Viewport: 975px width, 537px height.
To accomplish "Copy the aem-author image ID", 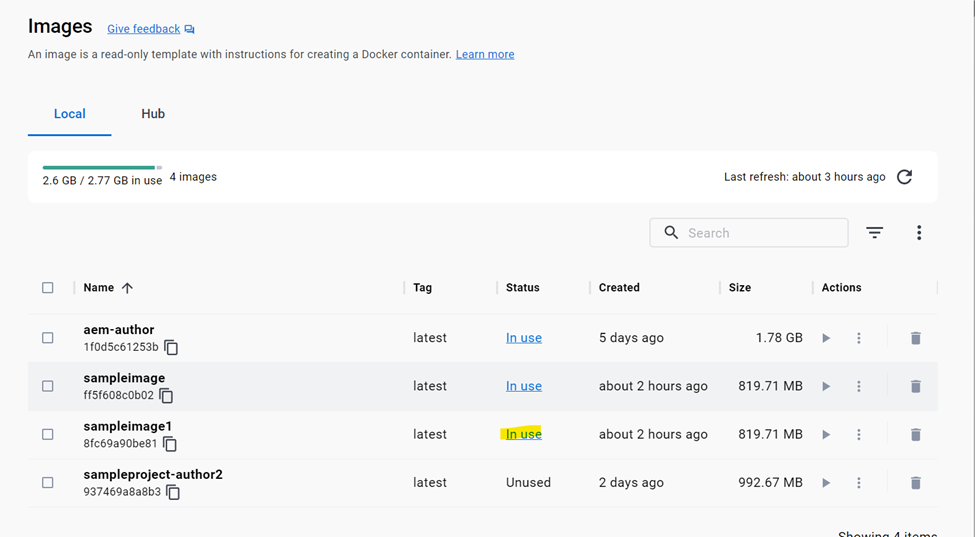I will [x=171, y=347].
